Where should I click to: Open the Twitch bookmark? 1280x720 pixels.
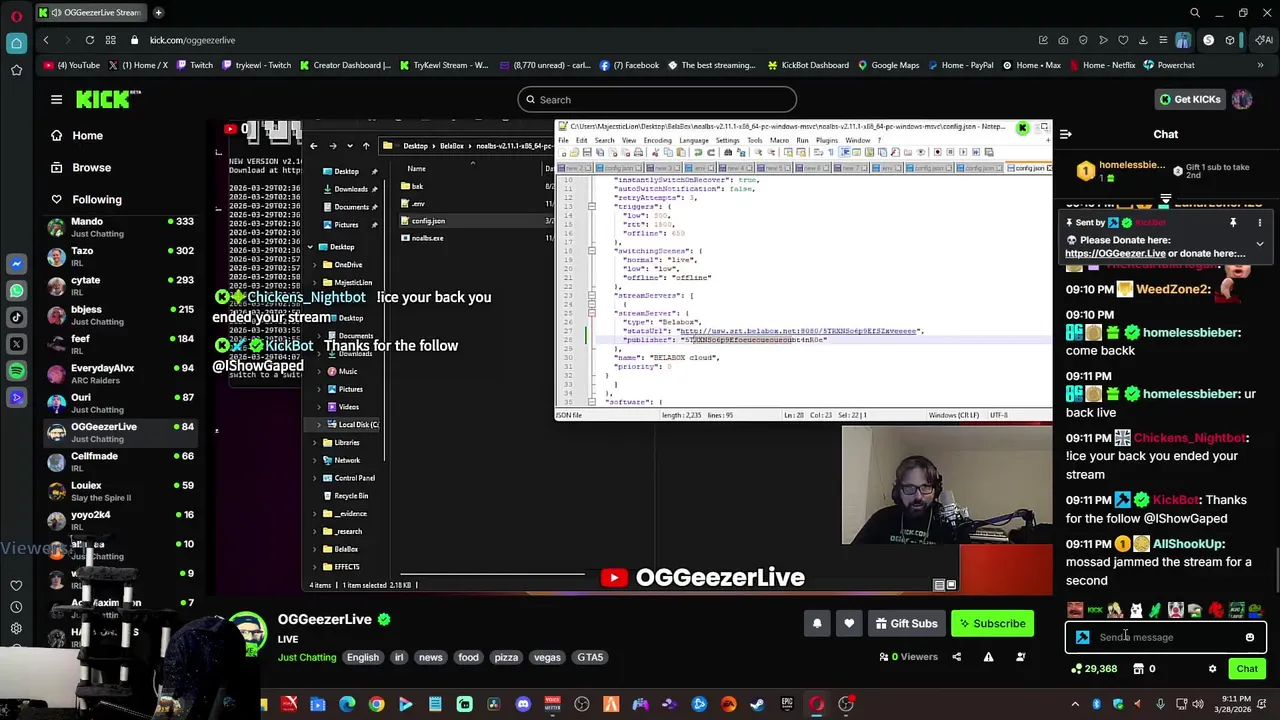coord(195,65)
